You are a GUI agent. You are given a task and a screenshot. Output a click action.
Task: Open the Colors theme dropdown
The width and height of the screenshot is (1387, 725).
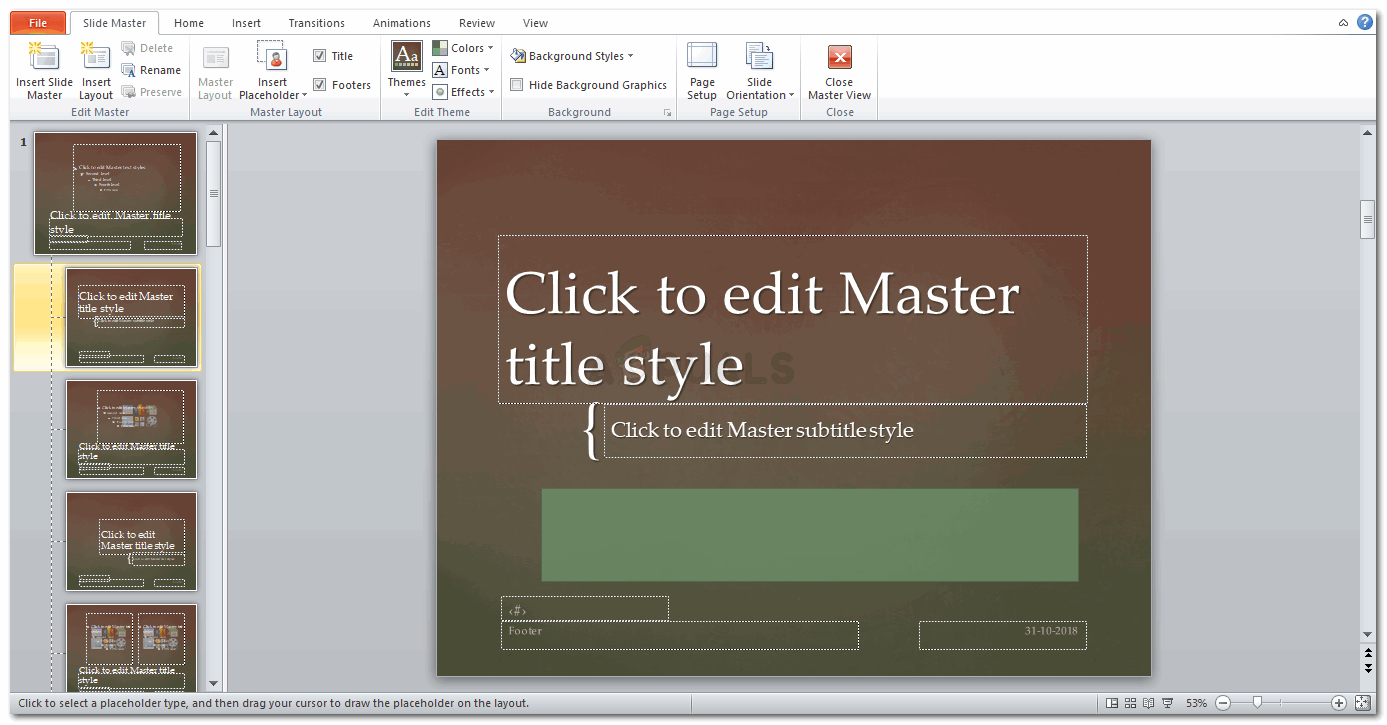pos(464,48)
